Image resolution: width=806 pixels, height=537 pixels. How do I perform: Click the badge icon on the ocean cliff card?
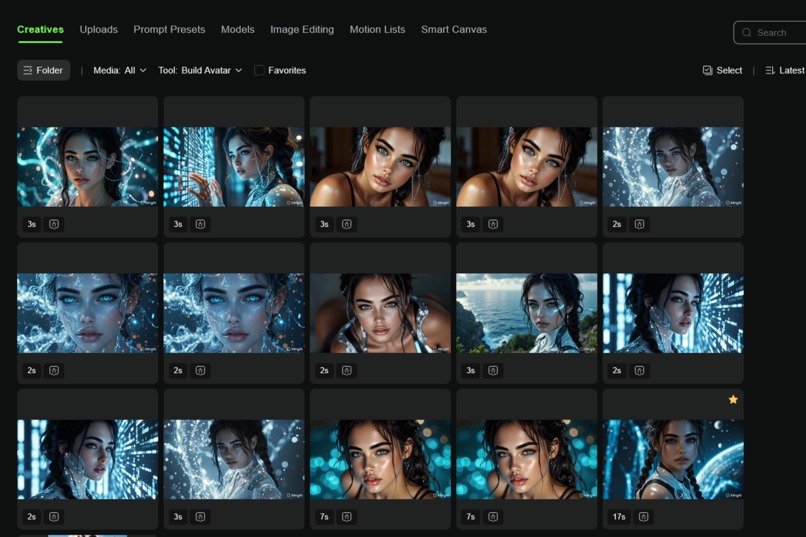(493, 371)
